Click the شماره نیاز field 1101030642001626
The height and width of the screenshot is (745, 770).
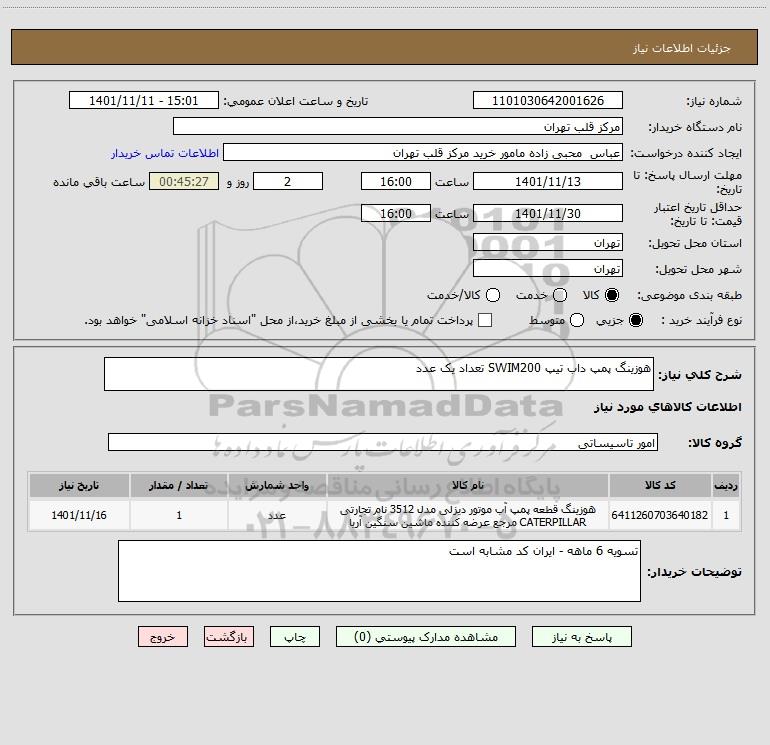(548, 101)
